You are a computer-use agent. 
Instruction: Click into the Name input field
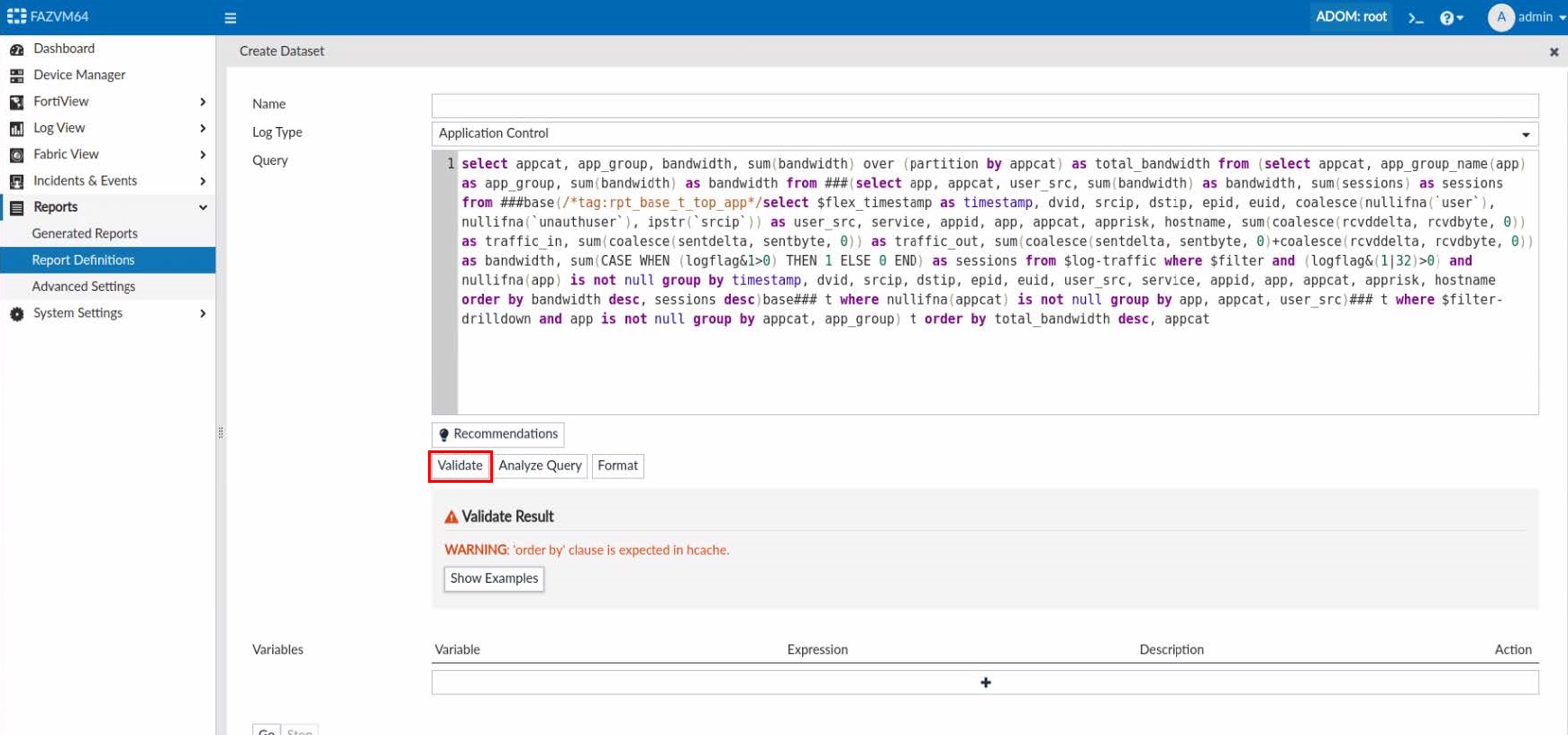pyautogui.click(x=984, y=105)
